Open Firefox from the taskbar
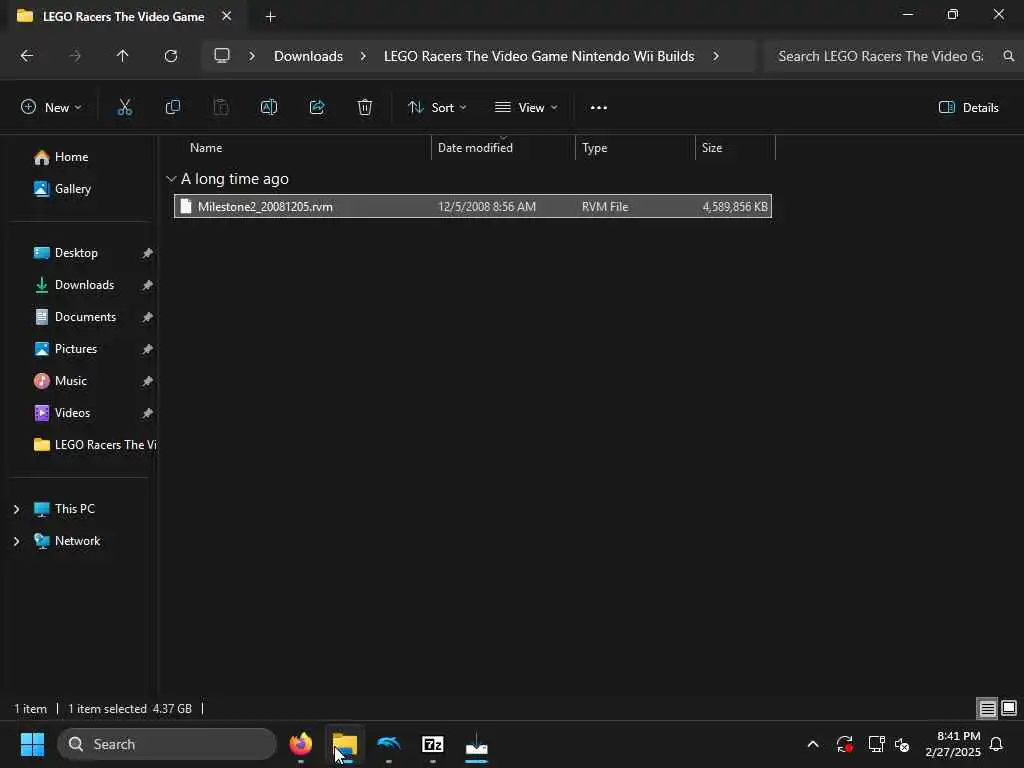Viewport: 1024px width, 768px height. (301, 744)
